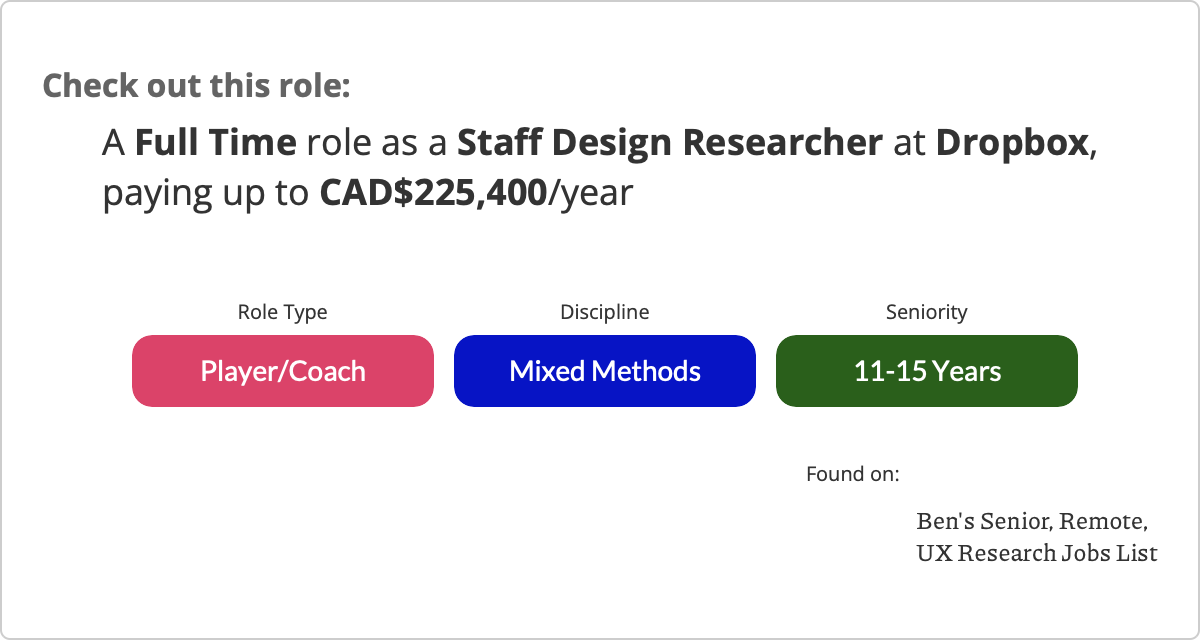Select the blue Mixed Methods badge

[x=605, y=371]
